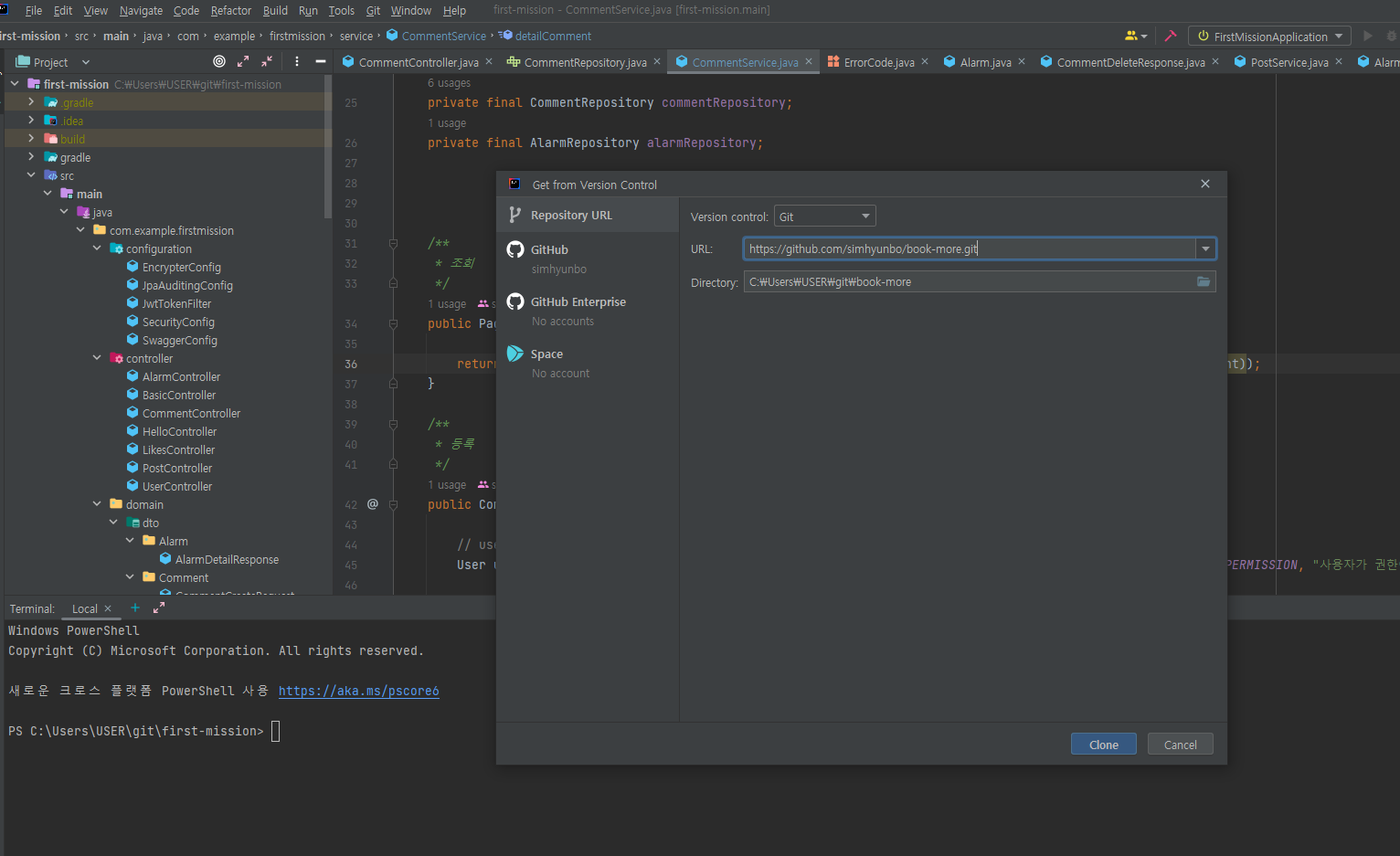Browse for directory using folder icon
Screen dimensions: 1400x856
point(1204,281)
